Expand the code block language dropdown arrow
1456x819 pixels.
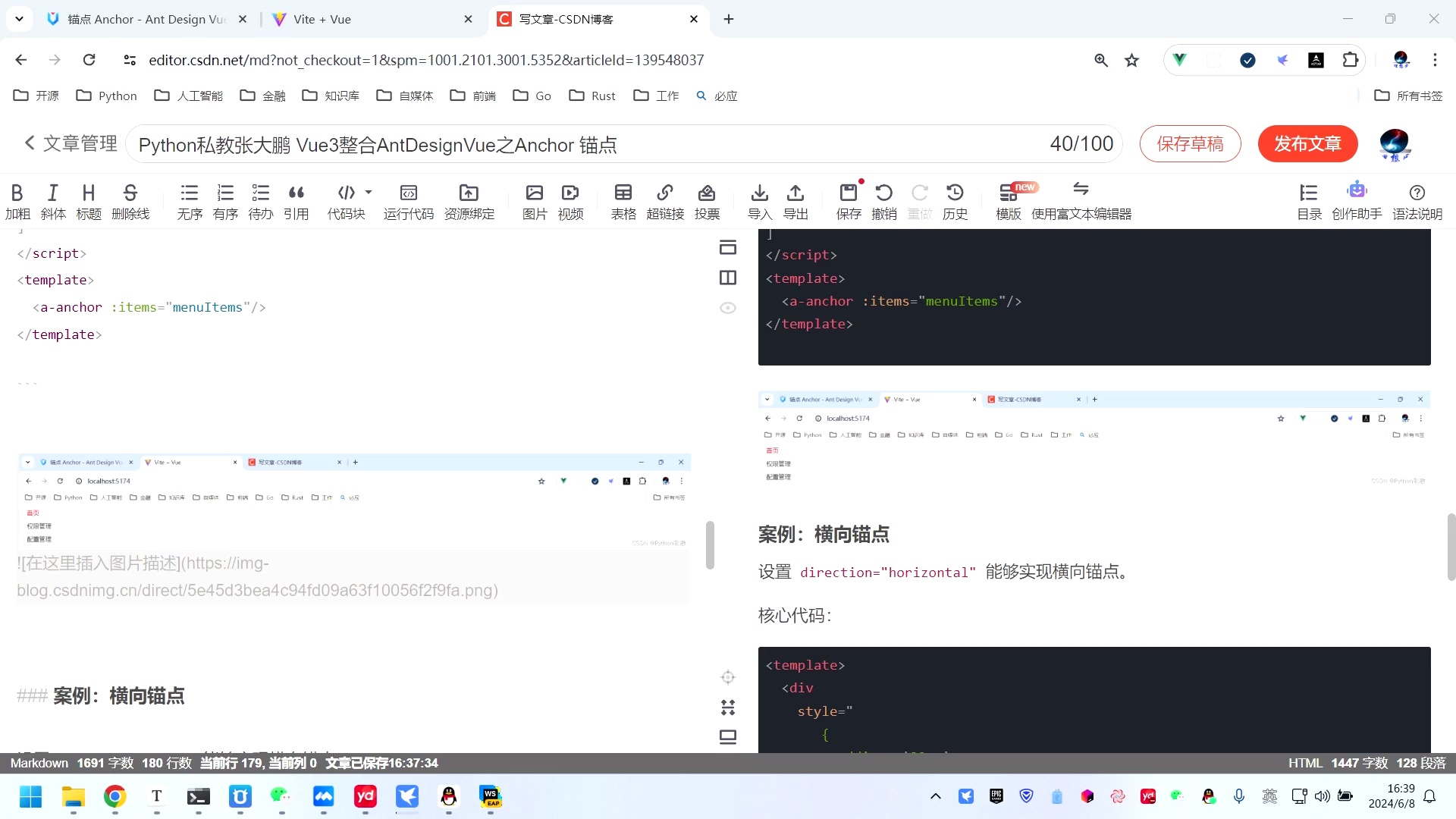[x=367, y=192]
